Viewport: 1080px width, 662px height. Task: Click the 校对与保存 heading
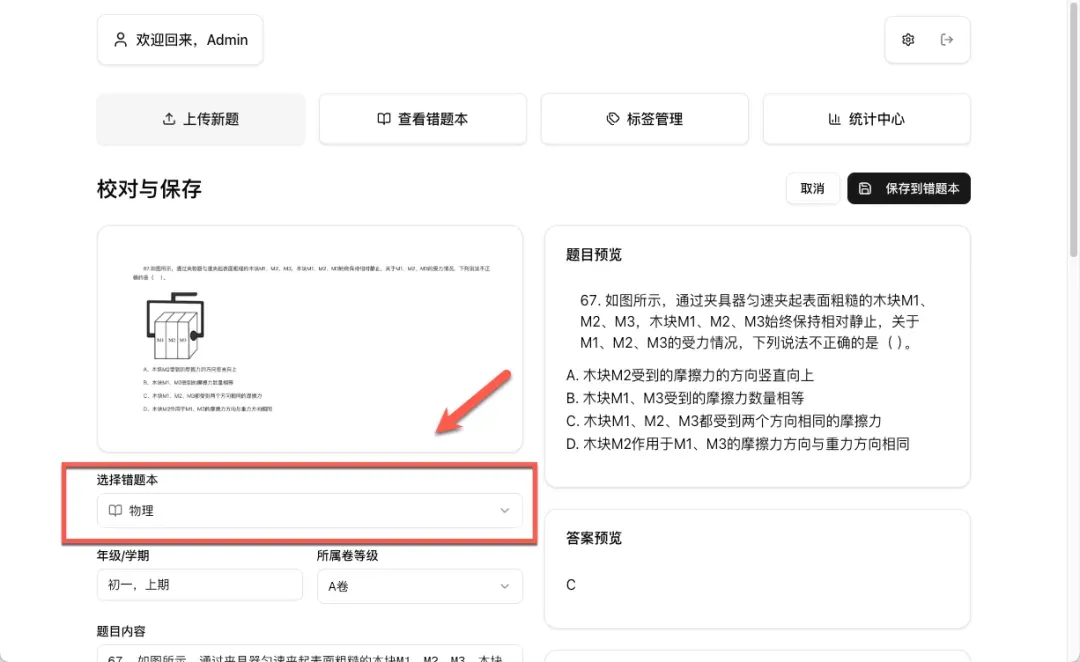[149, 189]
